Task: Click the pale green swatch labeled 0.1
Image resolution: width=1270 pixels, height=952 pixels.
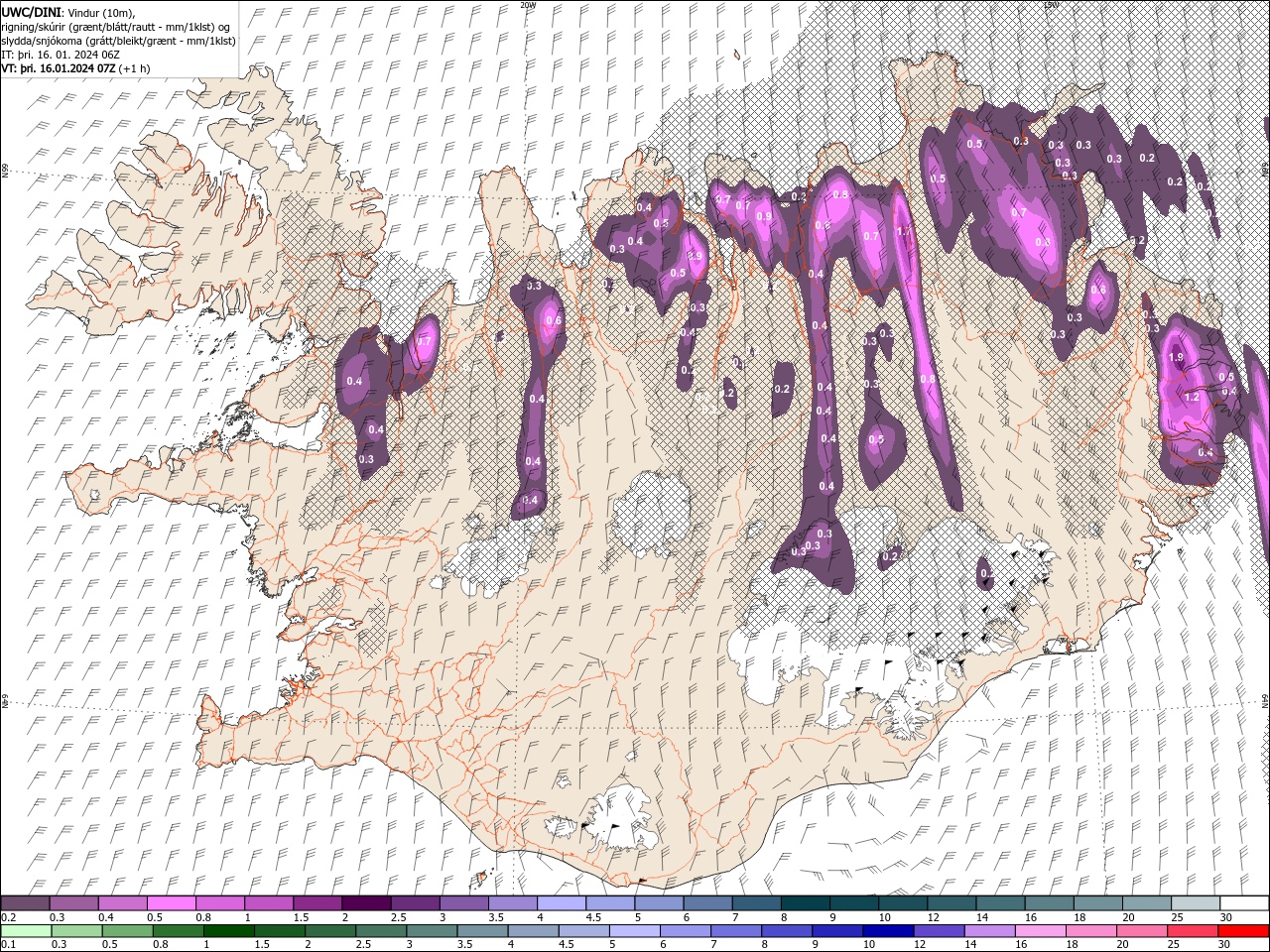Action: (x=26, y=931)
